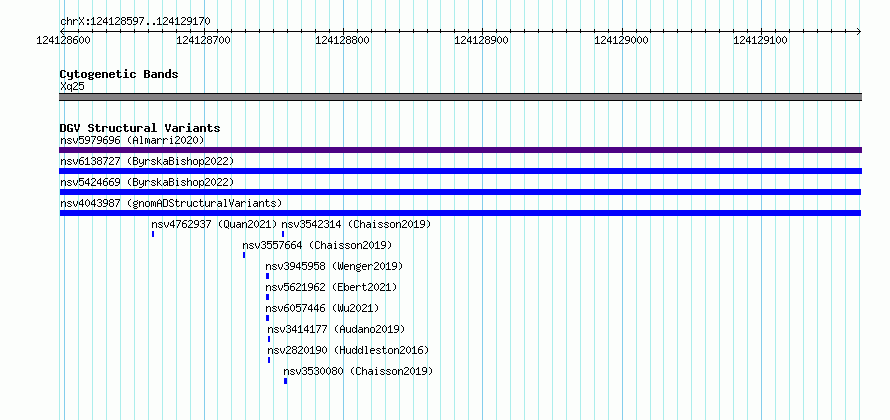The height and width of the screenshot is (420, 890).
Task: Click the nsv4762937 (Quan2021) variant label
Action: (x=214, y=224)
